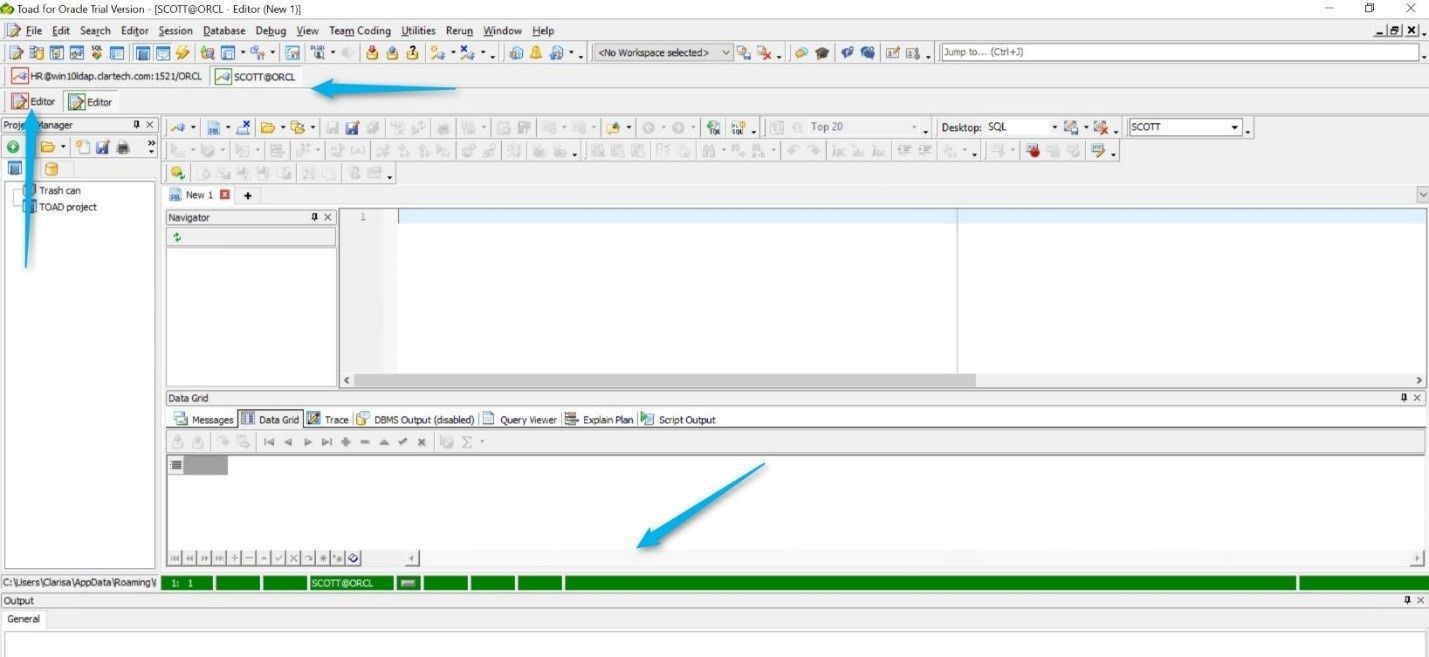This screenshot has height=657, width=1429.
Task: Select the Project Manager database cylinder tab
Action: point(50,169)
